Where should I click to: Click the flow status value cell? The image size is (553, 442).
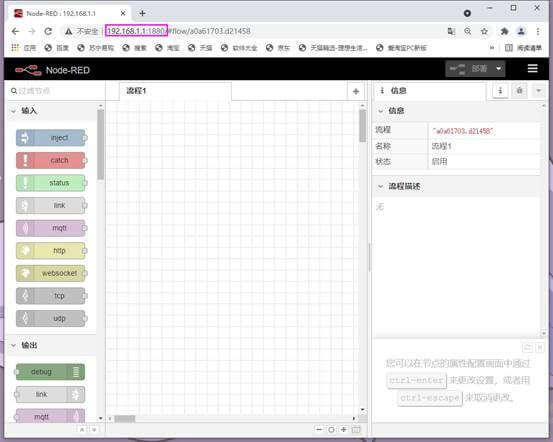tap(484, 162)
